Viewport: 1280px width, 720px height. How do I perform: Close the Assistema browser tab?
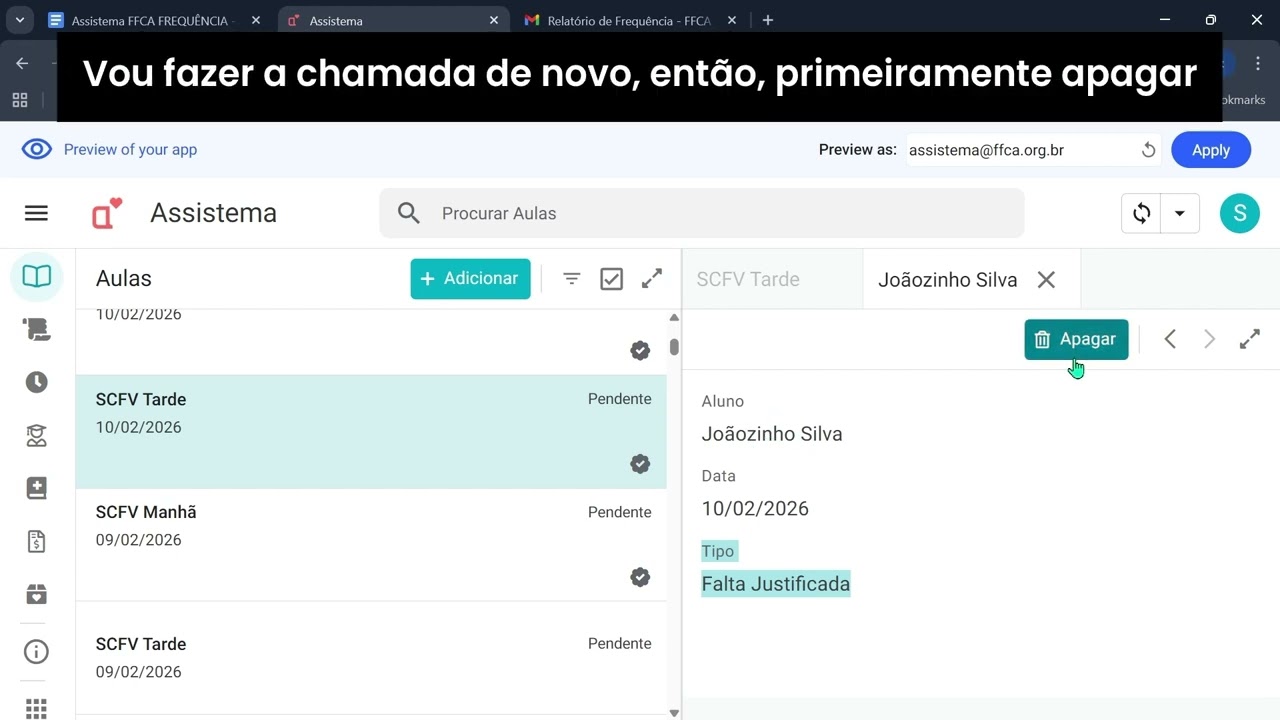click(x=494, y=20)
